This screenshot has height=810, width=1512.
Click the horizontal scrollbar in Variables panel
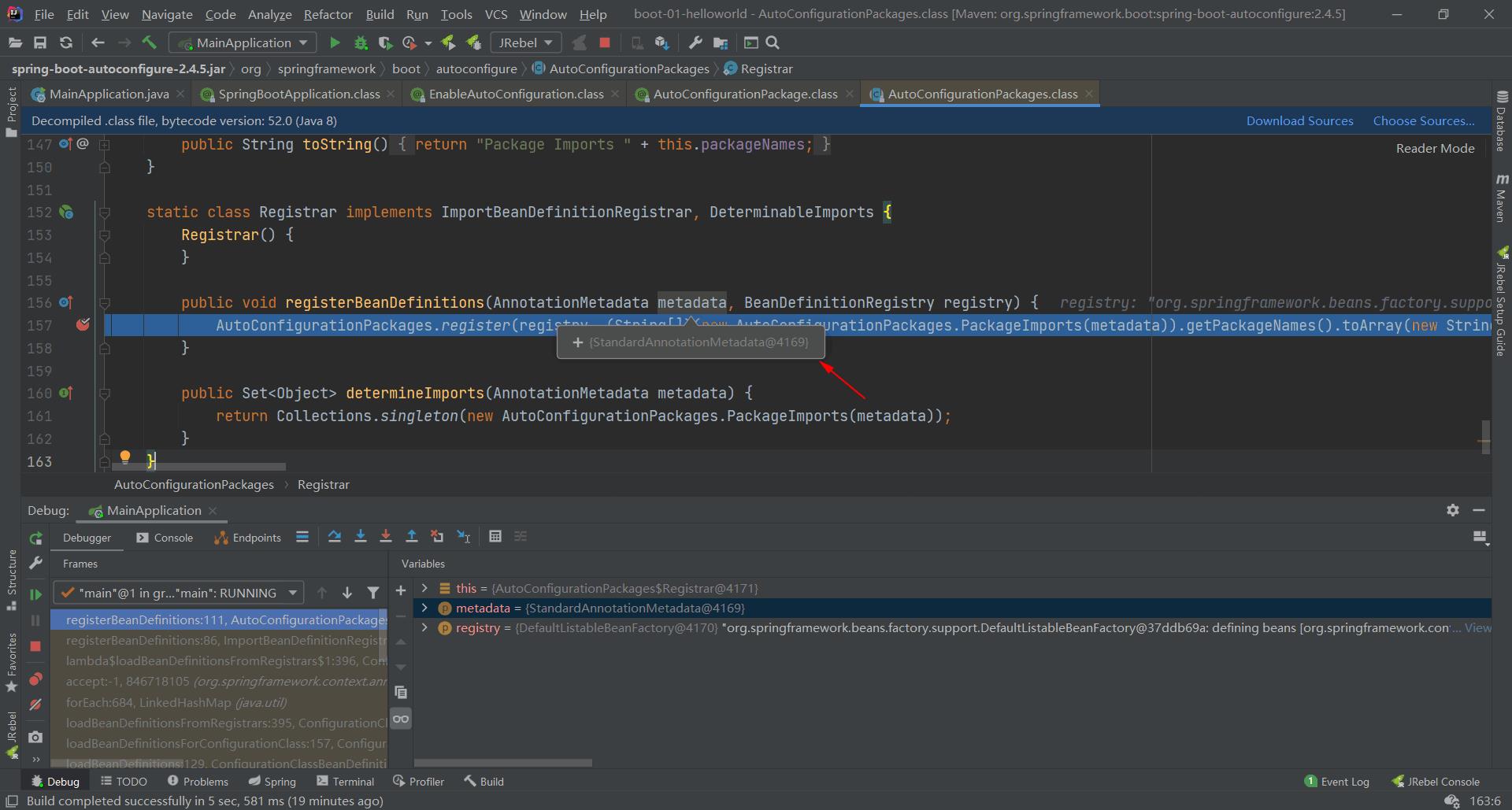pyautogui.click(x=503, y=763)
